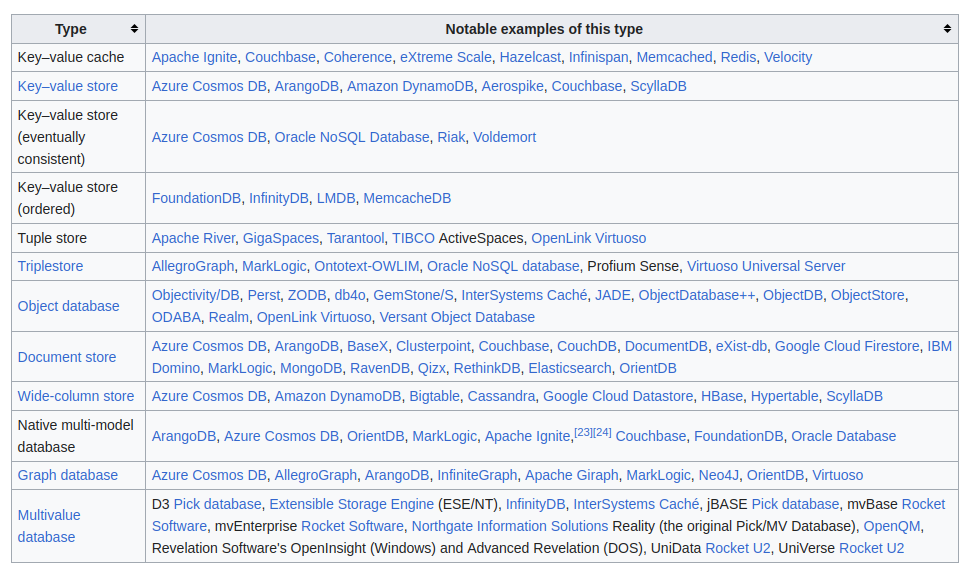
Task: Click the Apache Ignite link in Key–value cache row
Action: pyautogui.click(x=194, y=57)
